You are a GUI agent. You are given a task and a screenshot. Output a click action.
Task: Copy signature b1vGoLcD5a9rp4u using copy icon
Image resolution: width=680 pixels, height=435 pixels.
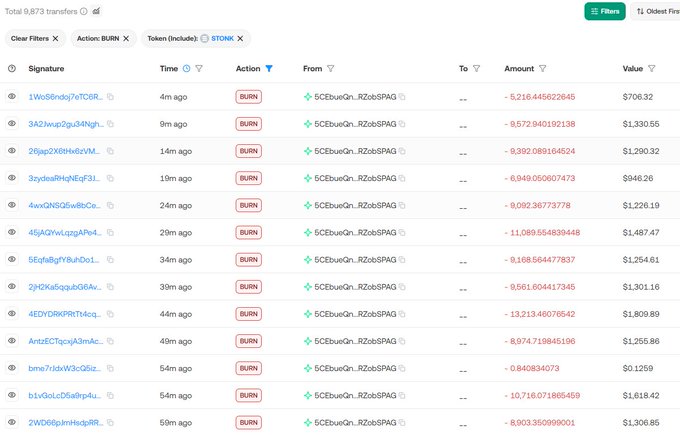tap(111, 396)
